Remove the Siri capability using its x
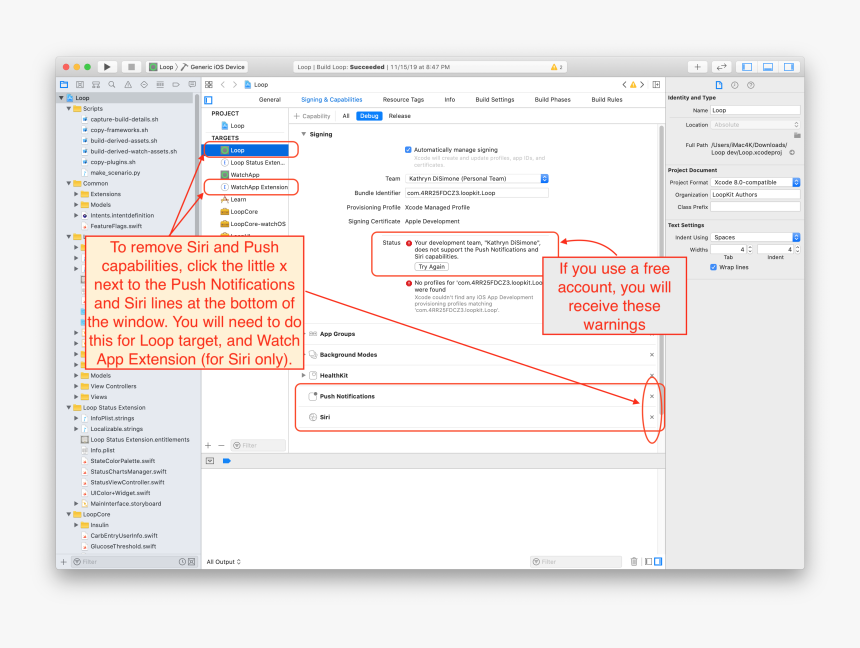Image resolution: width=860 pixels, height=648 pixels. (x=652, y=417)
